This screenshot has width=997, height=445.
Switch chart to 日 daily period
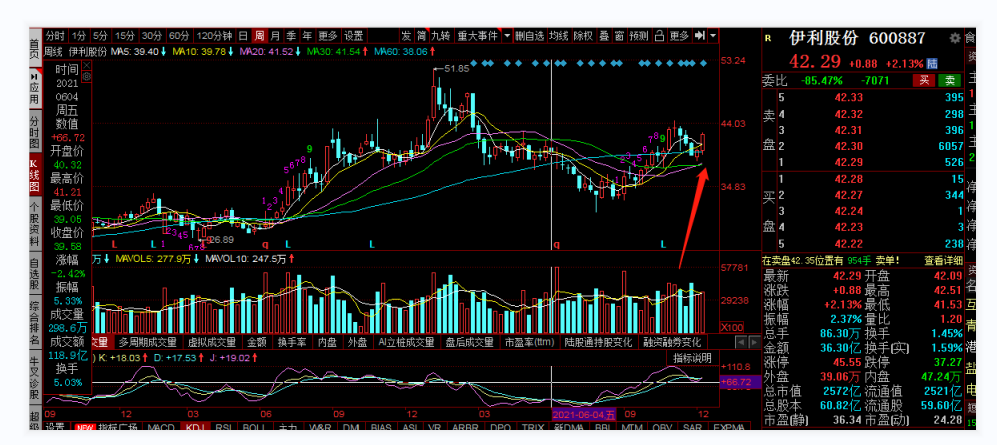pos(243,36)
